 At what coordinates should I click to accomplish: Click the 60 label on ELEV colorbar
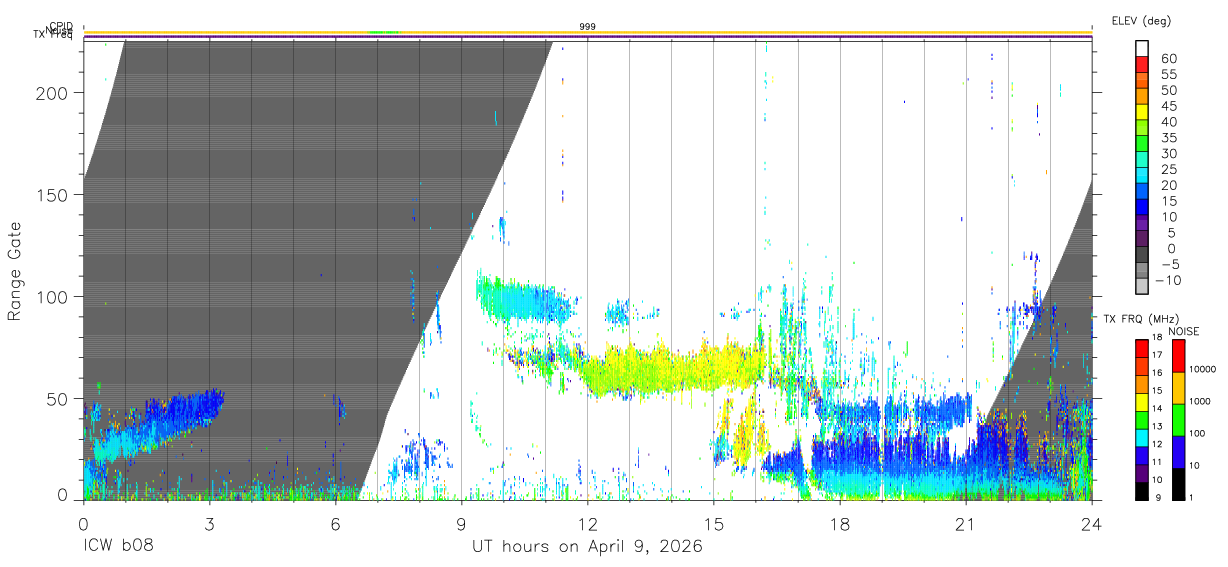[x=1167, y=59]
